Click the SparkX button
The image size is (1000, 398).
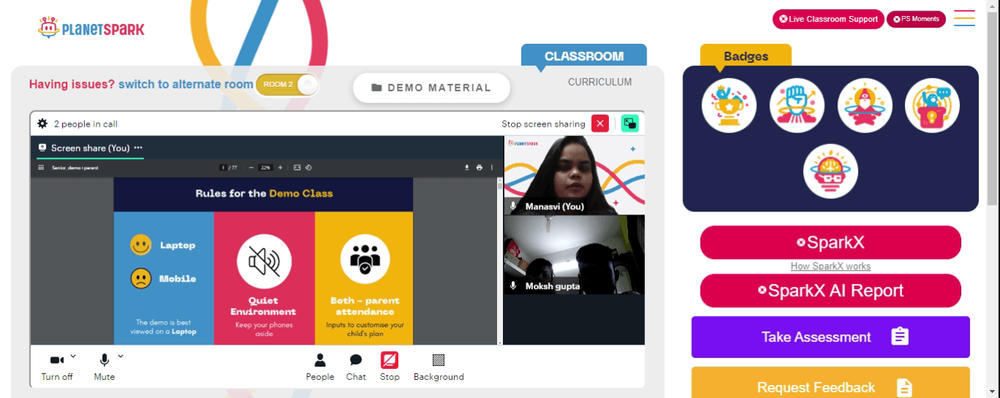point(830,242)
